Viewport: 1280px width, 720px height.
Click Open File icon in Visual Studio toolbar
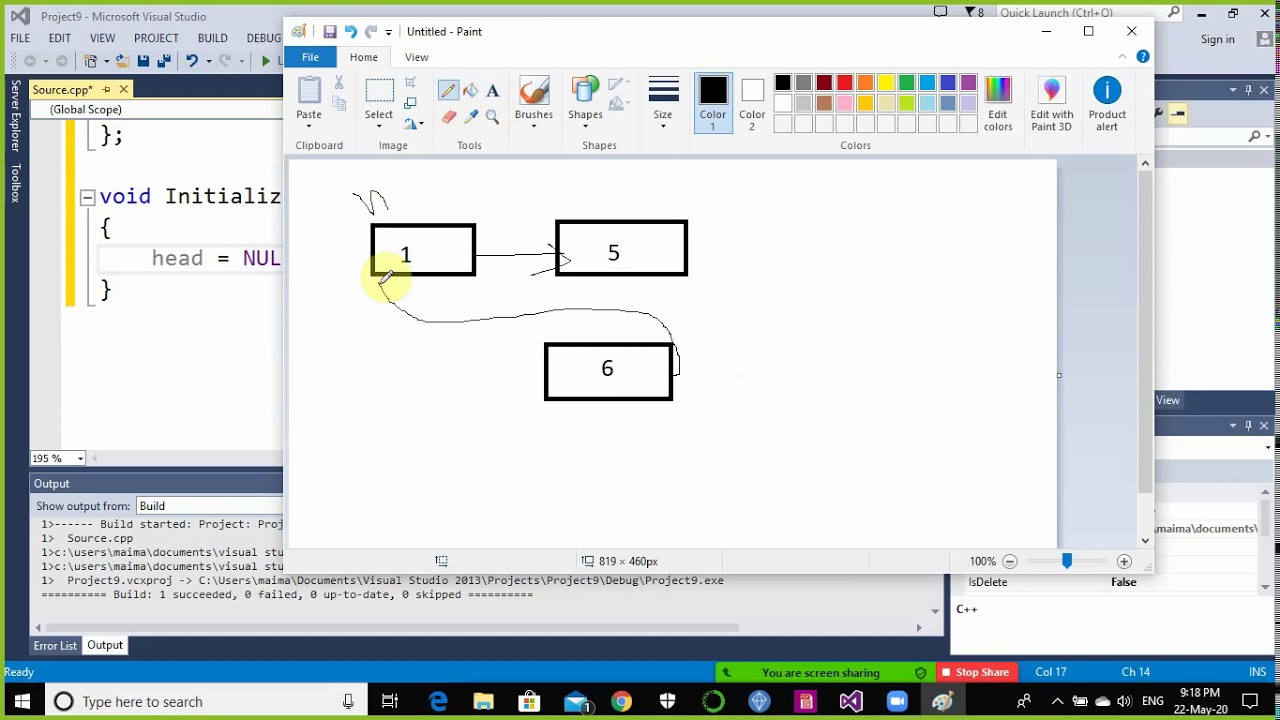tap(122, 61)
